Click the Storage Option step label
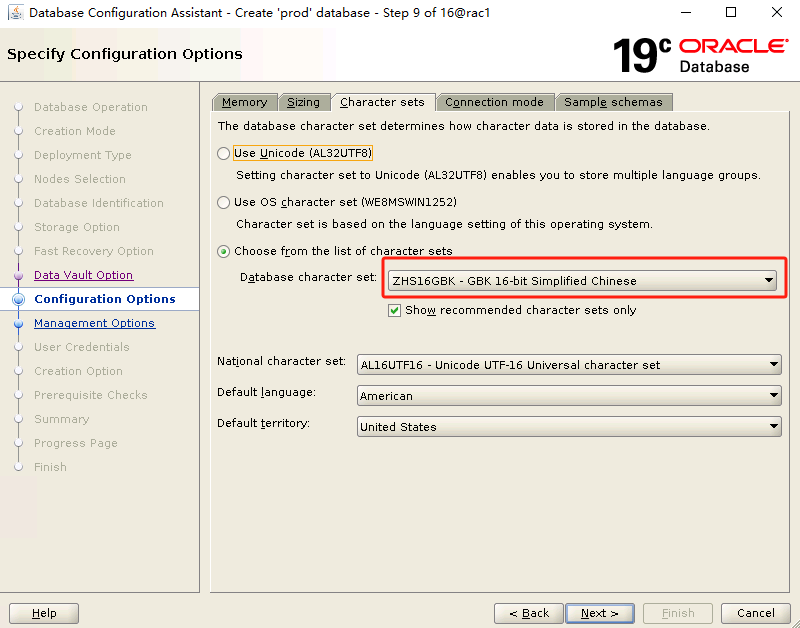Image resolution: width=800 pixels, height=628 pixels. pyautogui.click(x=77, y=228)
